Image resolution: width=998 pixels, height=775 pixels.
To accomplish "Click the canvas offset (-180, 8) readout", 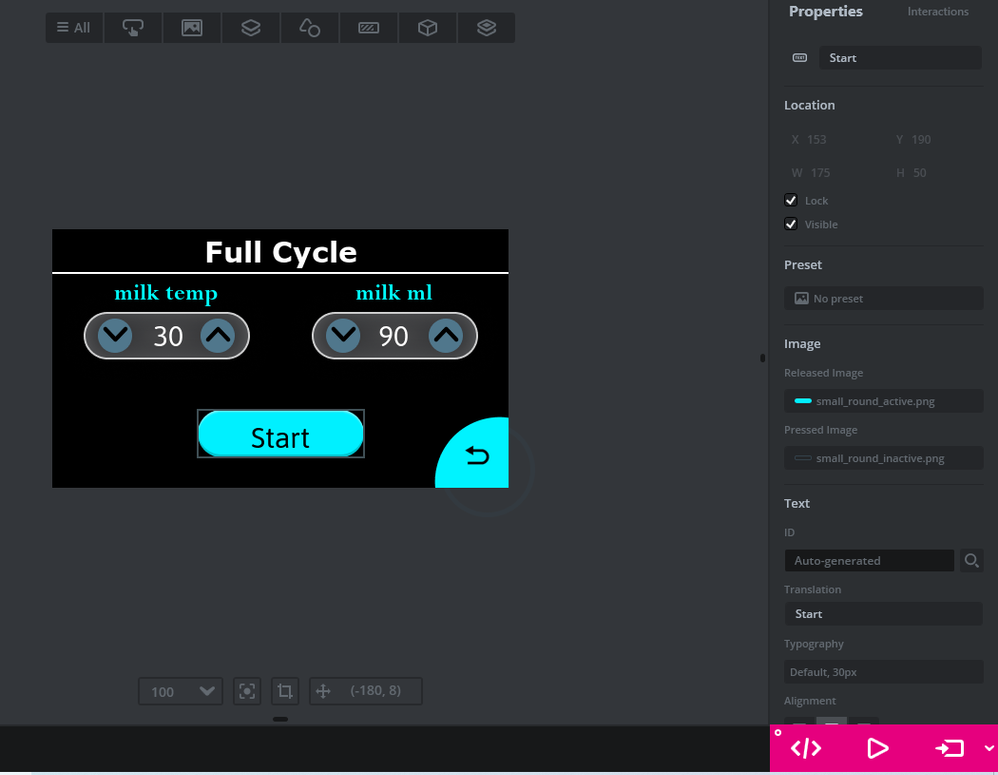I will [x=376, y=691].
